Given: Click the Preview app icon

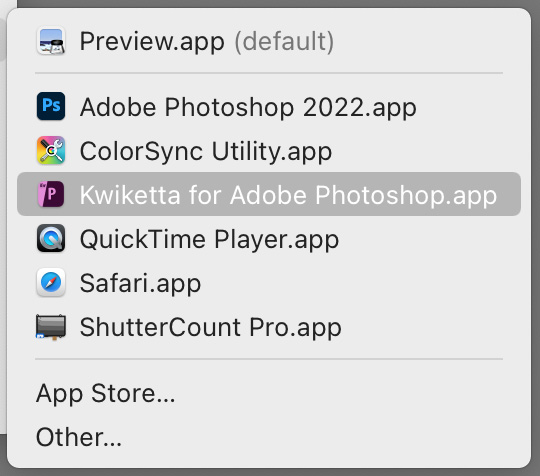Looking at the screenshot, I should pyautogui.click(x=51, y=41).
